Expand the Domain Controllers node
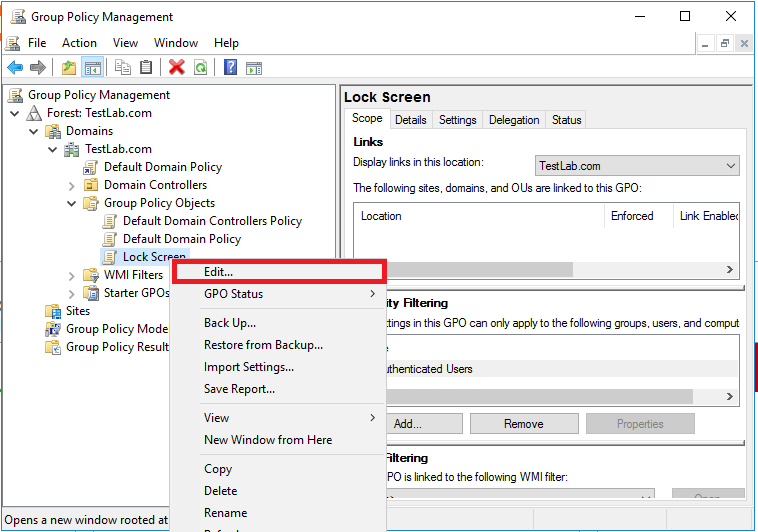This screenshot has height=532, width=758. (72, 185)
